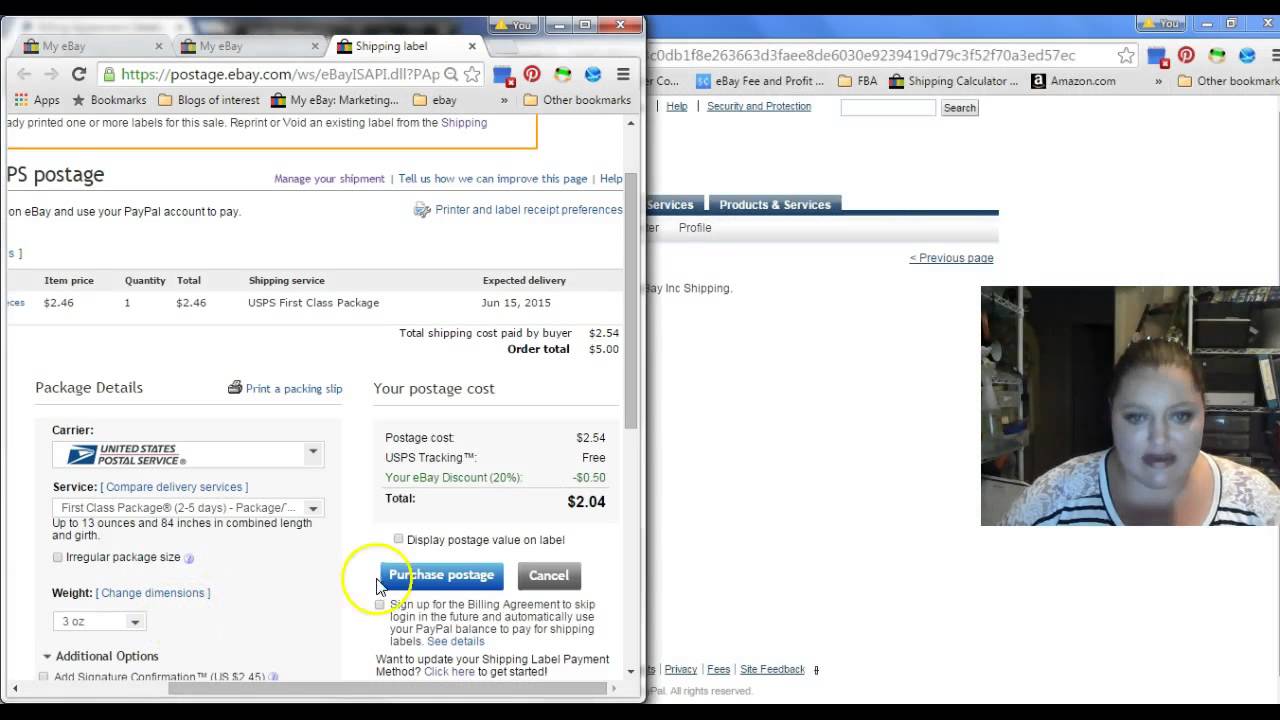
Task: Enable the Add Signature Confirmation checkbox
Action: pyautogui.click(x=43, y=677)
